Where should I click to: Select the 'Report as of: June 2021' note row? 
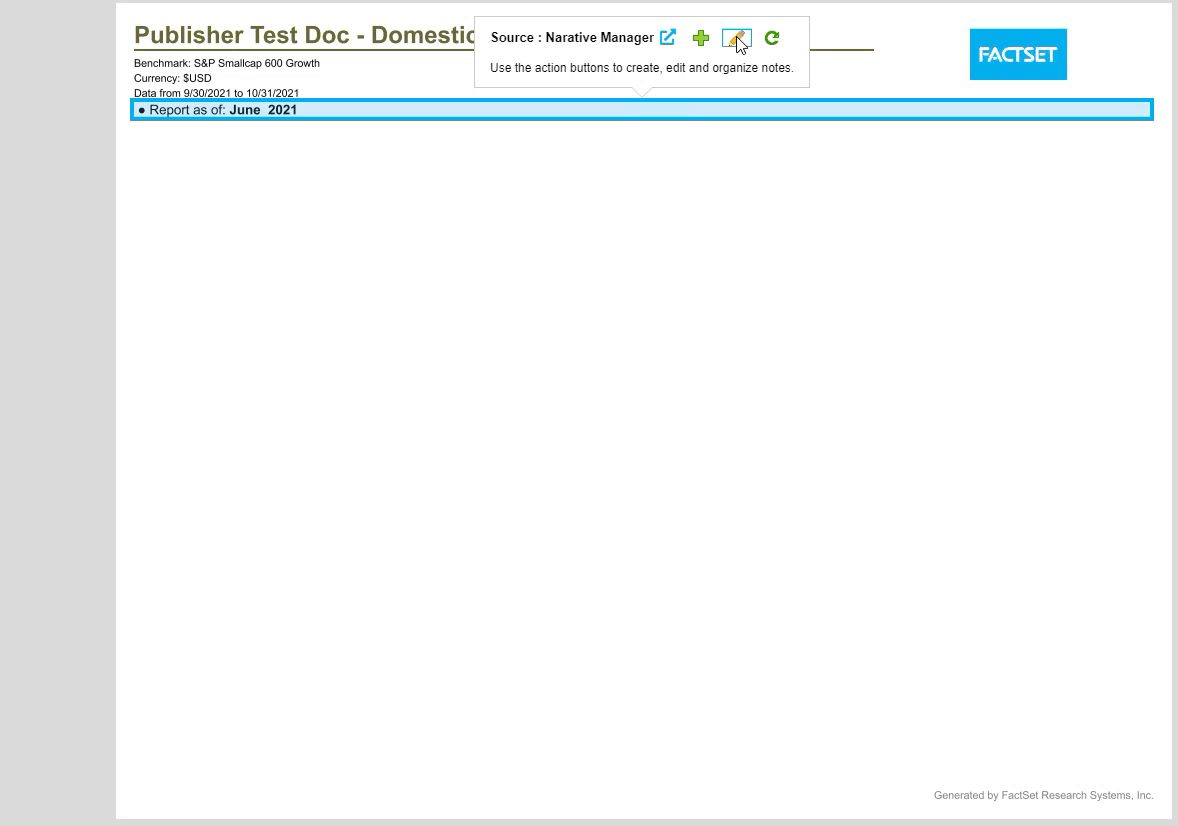coord(642,110)
